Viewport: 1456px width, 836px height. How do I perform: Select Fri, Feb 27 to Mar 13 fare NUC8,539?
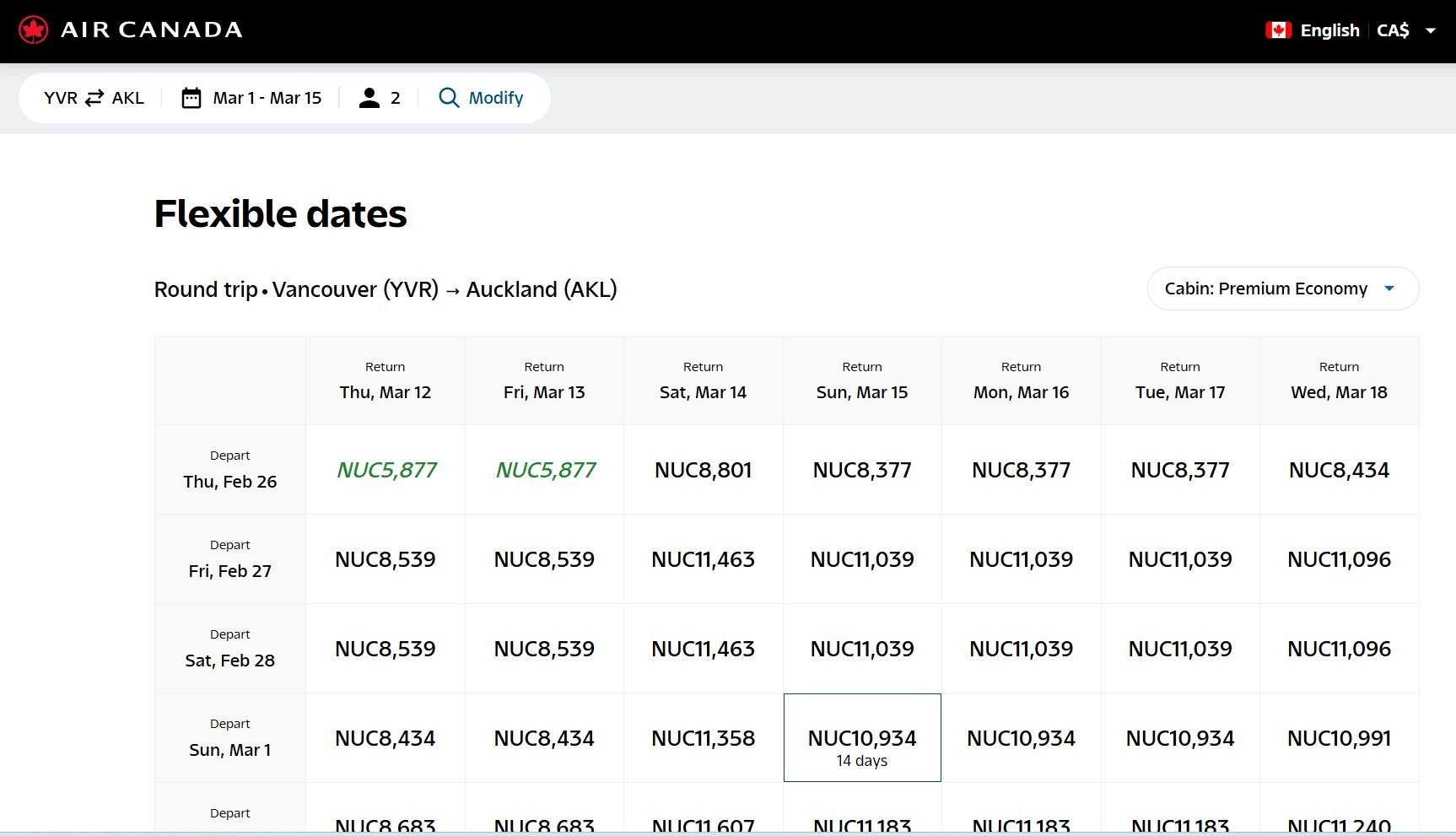point(544,559)
